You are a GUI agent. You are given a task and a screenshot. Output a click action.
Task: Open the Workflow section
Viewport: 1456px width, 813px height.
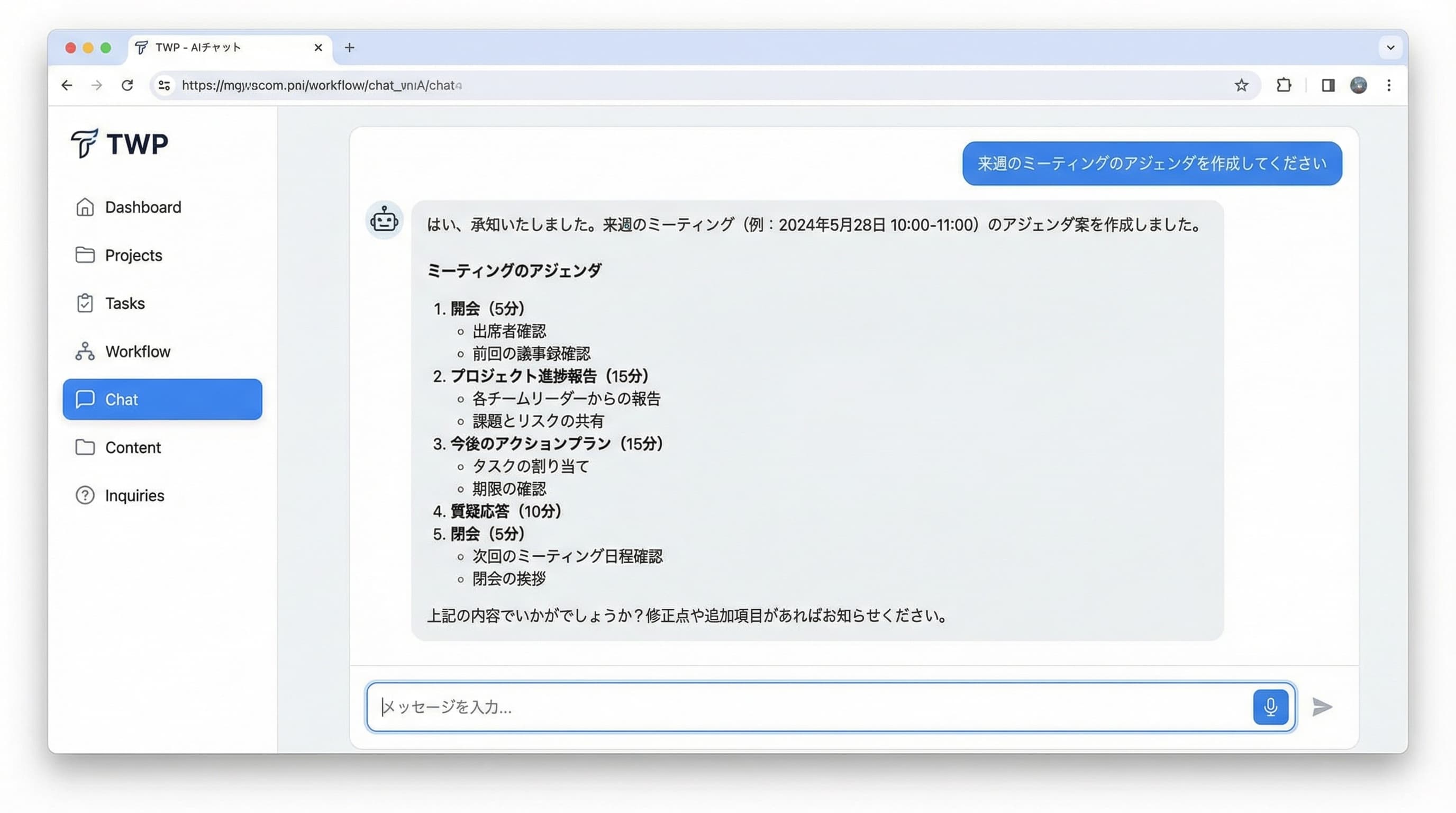(x=138, y=351)
